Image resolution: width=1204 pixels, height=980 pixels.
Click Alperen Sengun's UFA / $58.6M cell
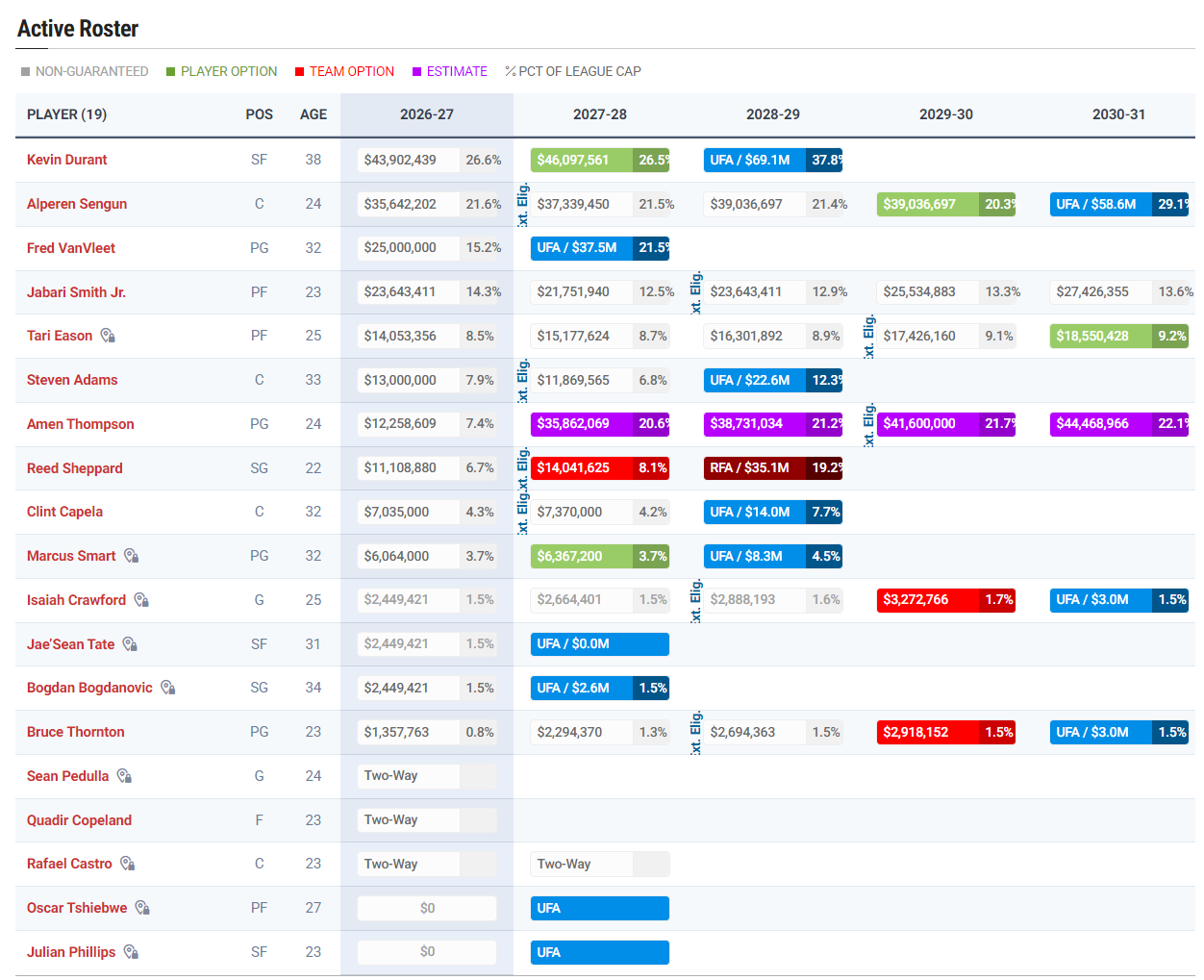[x=1119, y=204]
